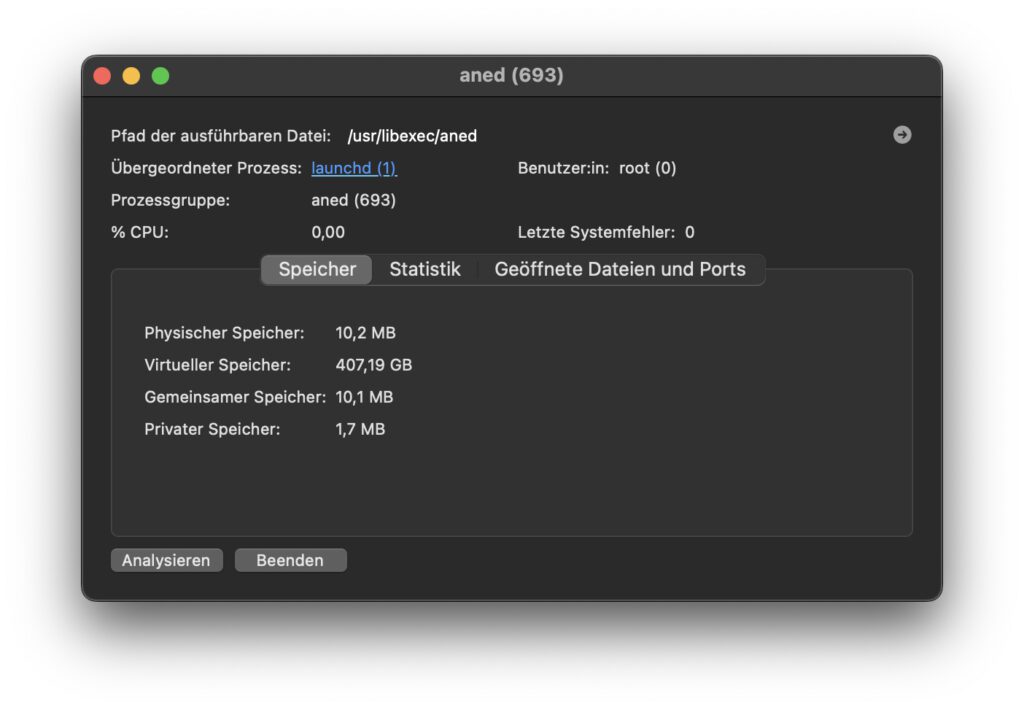The width and height of the screenshot is (1024, 709).
Task: Click the Letzte Systemfehler value
Action: [689, 232]
